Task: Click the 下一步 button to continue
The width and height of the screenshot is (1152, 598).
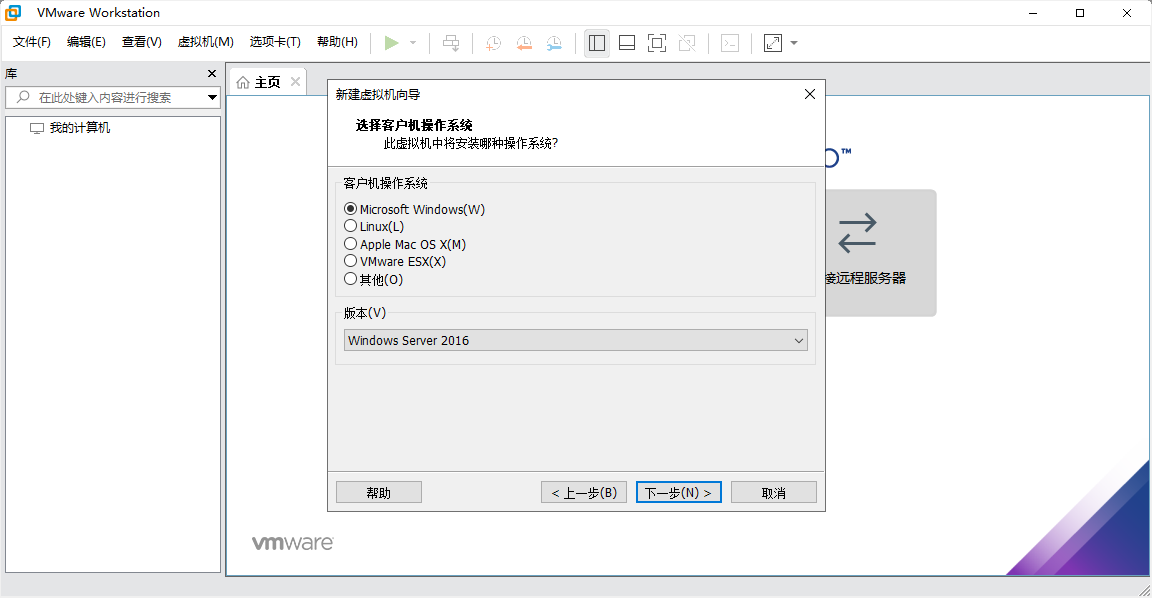Action: 678,491
